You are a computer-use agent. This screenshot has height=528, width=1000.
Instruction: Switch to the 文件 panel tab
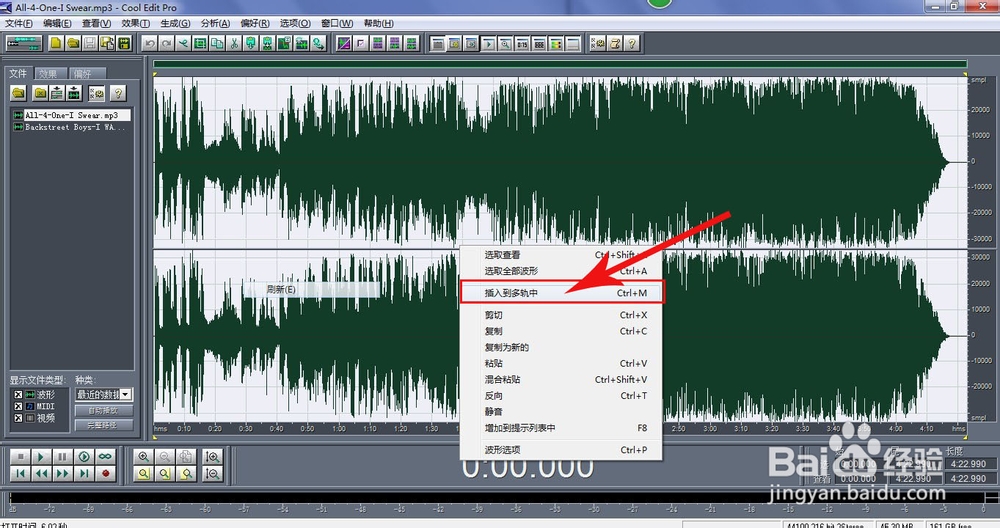(18, 73)
